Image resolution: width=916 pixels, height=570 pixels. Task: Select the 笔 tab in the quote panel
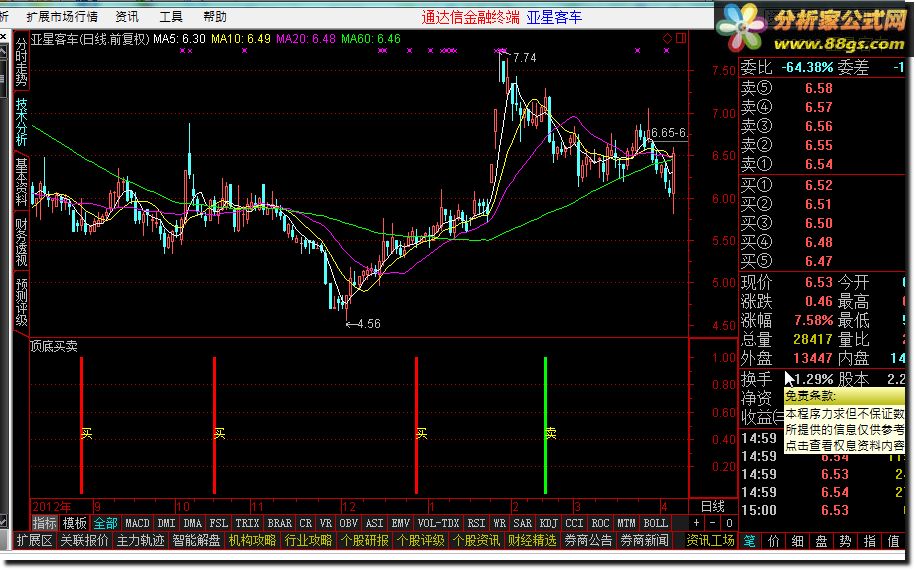tap(750, 541)
